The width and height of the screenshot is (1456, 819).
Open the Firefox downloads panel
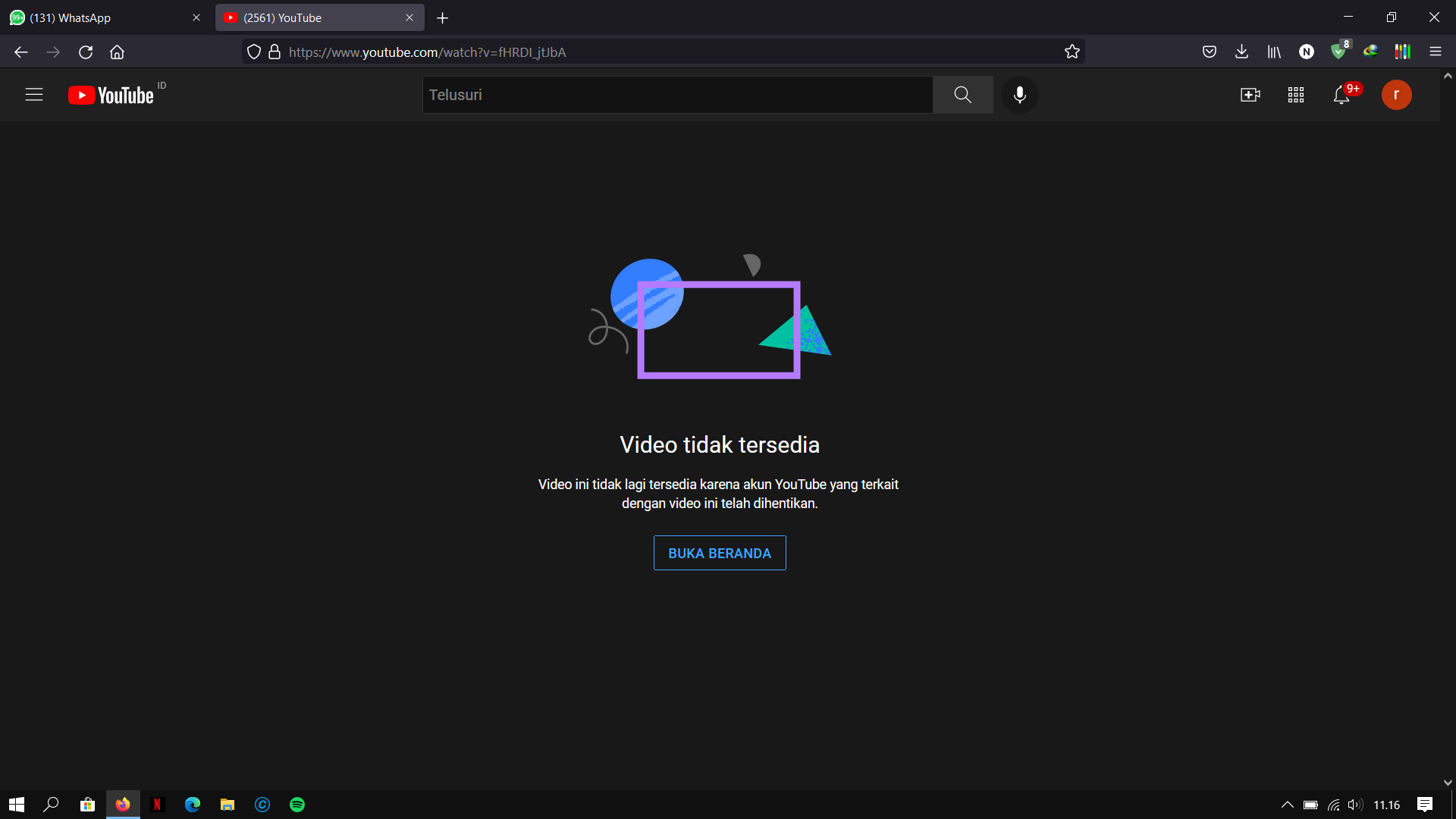1241,52
